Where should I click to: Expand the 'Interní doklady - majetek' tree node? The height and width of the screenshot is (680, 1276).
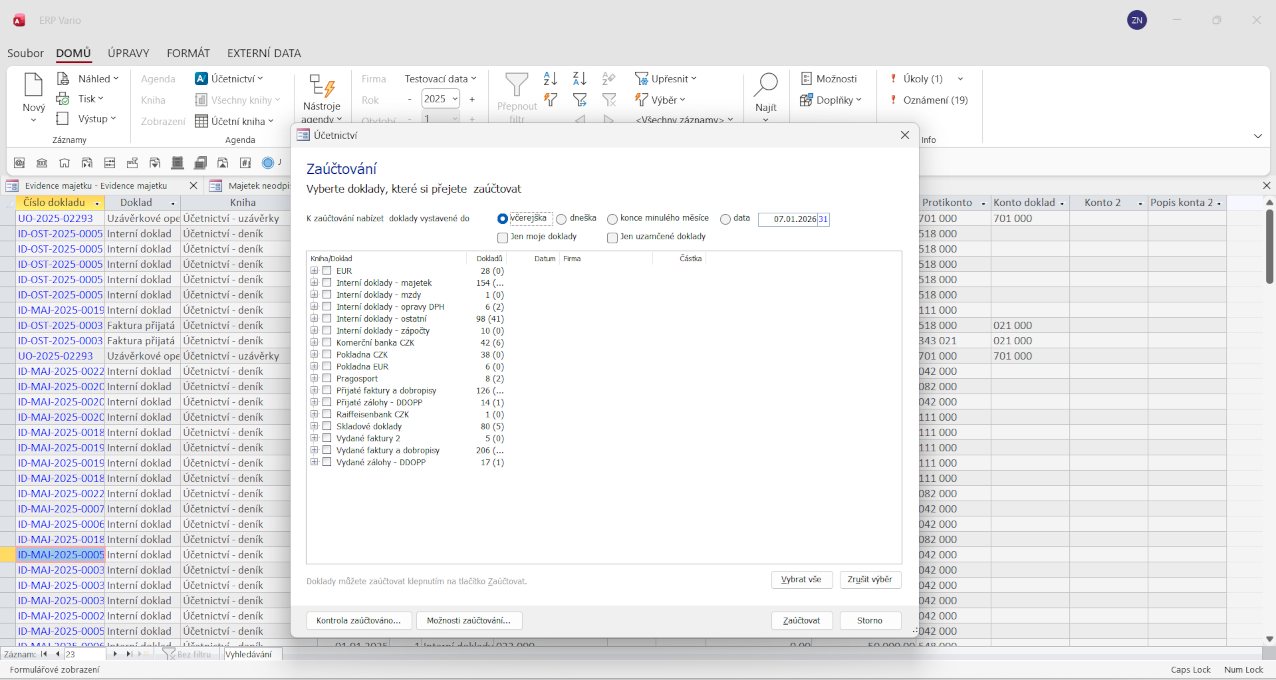(x=314, y=283)
